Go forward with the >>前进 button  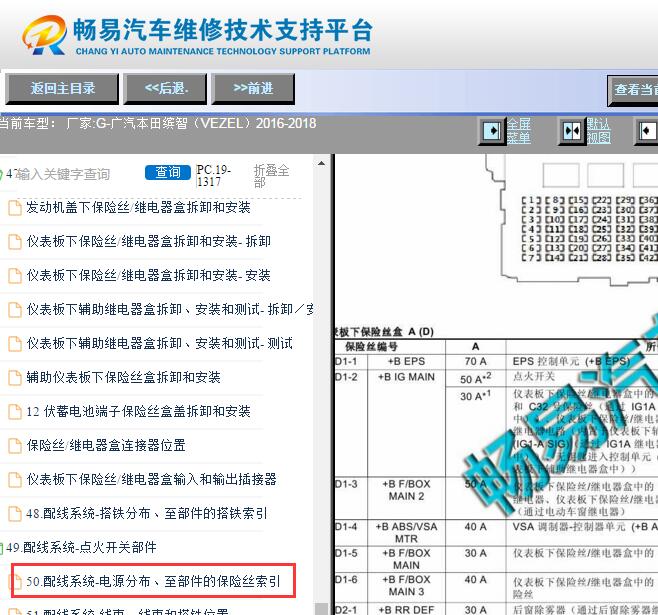tap(253, 89)
